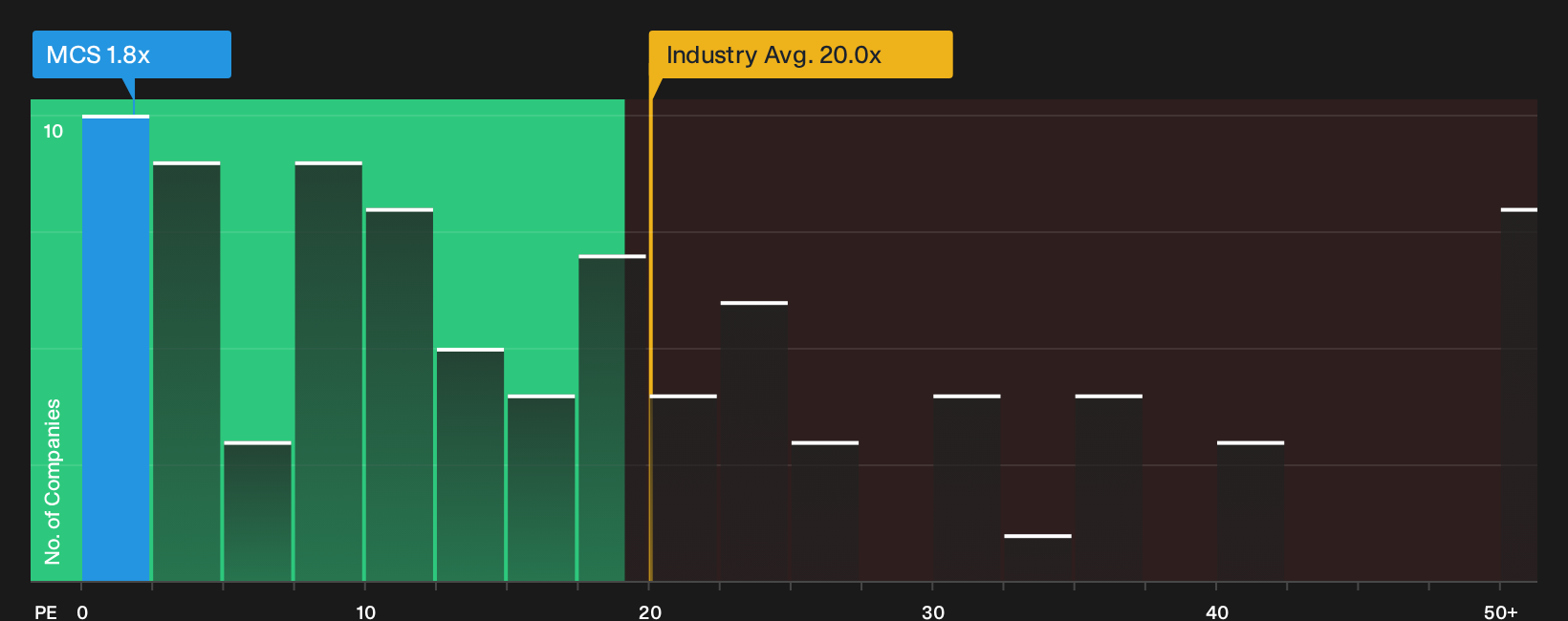Select the bar starting at PE 30
The width and height of the screenshot is (1568, 621).
[967, 488]
